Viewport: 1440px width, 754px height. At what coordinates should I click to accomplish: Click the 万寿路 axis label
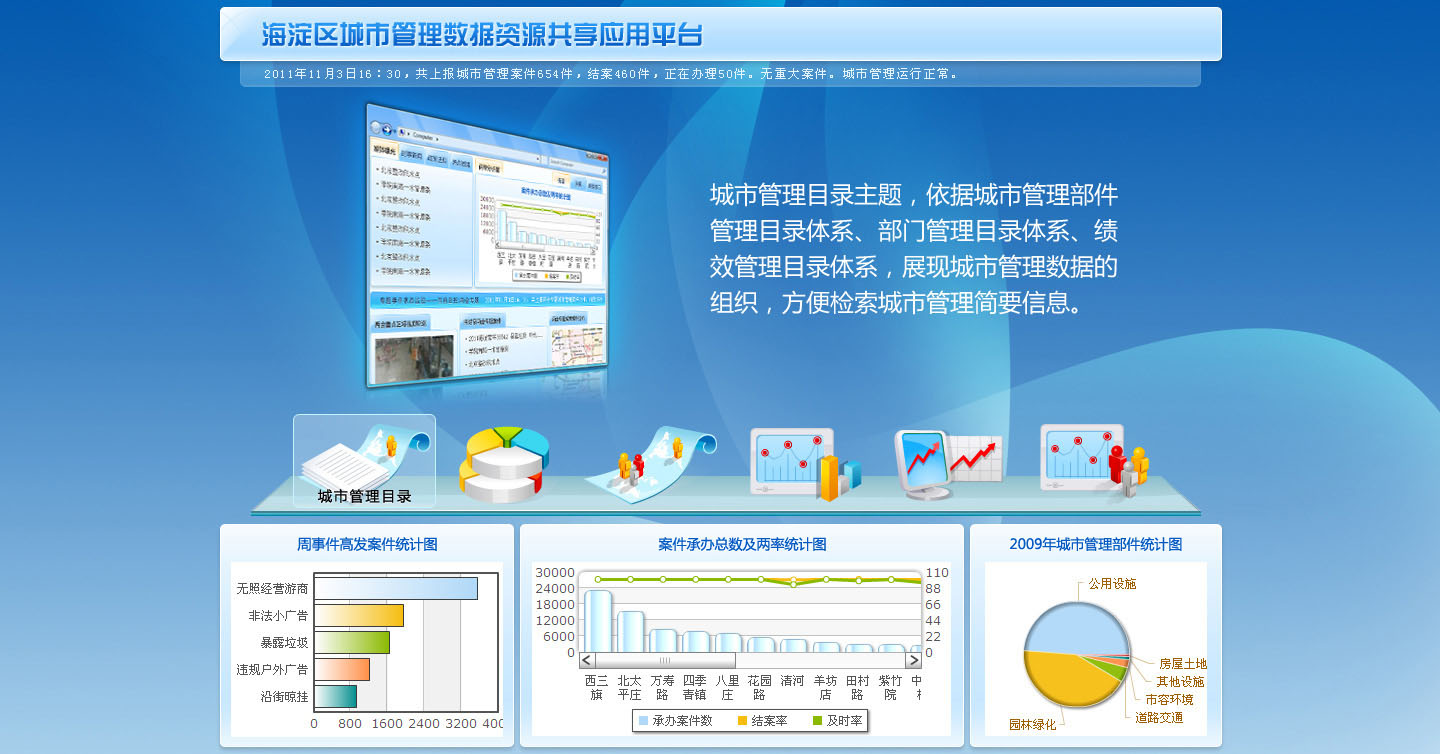click(662, 687)
